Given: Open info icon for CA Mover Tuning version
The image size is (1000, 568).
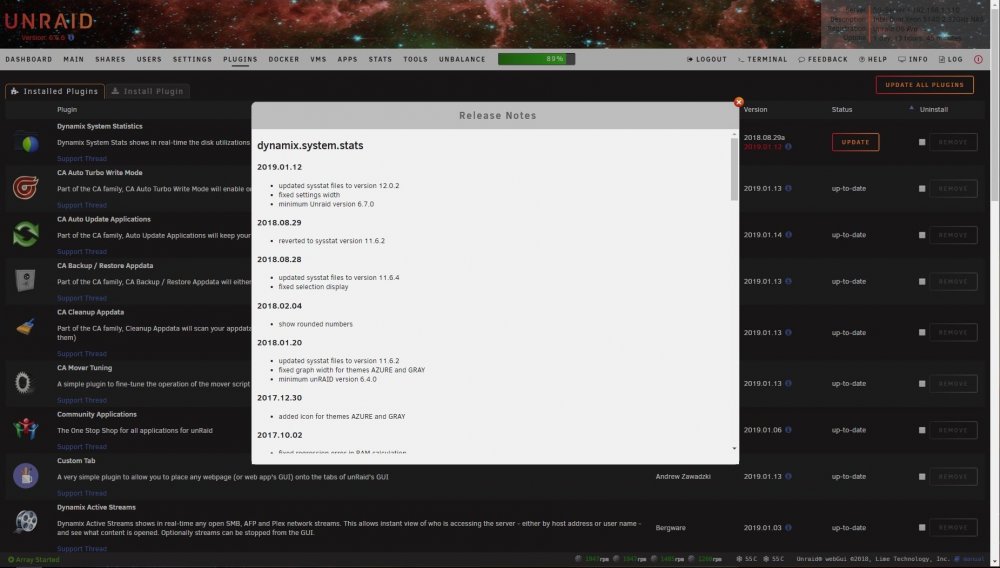Looking at the screenshot, I should pyautogui.click(x=788, y=383).
